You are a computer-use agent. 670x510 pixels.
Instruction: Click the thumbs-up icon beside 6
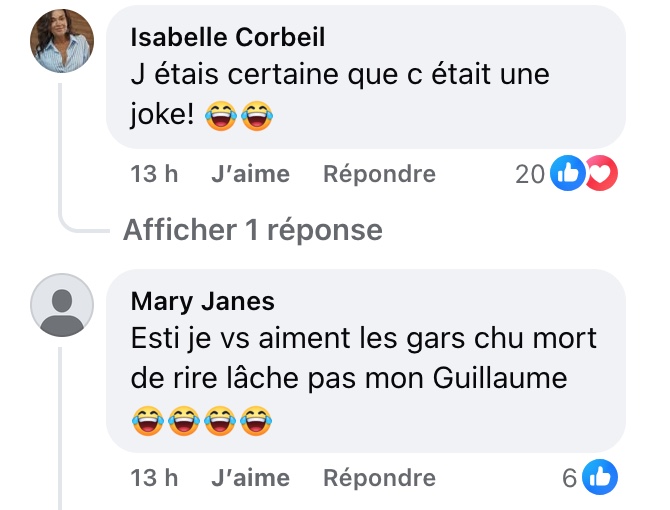[600, 478]
